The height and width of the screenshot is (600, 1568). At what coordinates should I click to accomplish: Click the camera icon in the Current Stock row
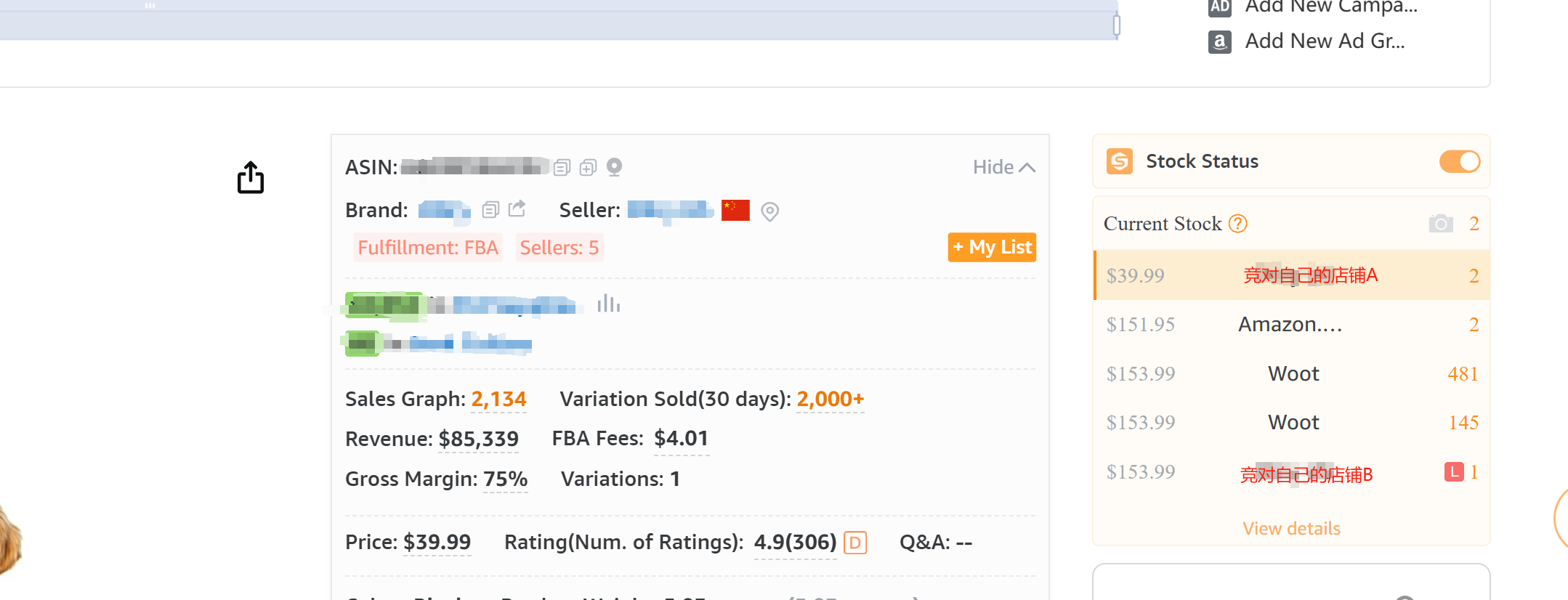(1440, 223)
